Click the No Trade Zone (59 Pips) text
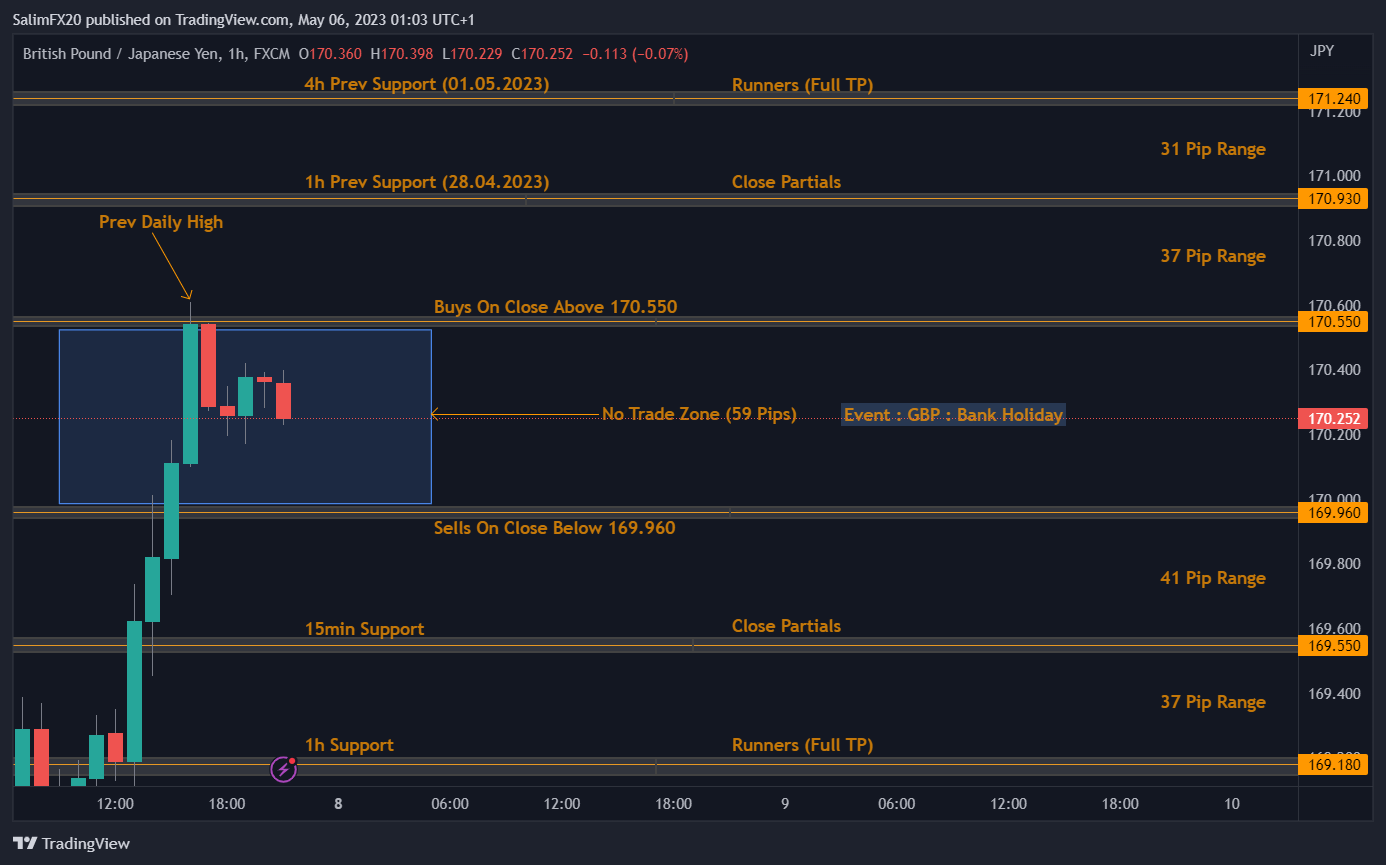 tap(698, 414)
